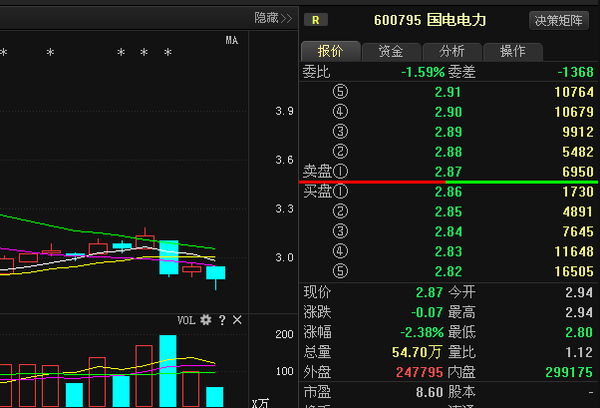This screenshot has height=408, width=600.
Task: Click the last cyan candlestick near 3.0
Action: click(216, 273)
